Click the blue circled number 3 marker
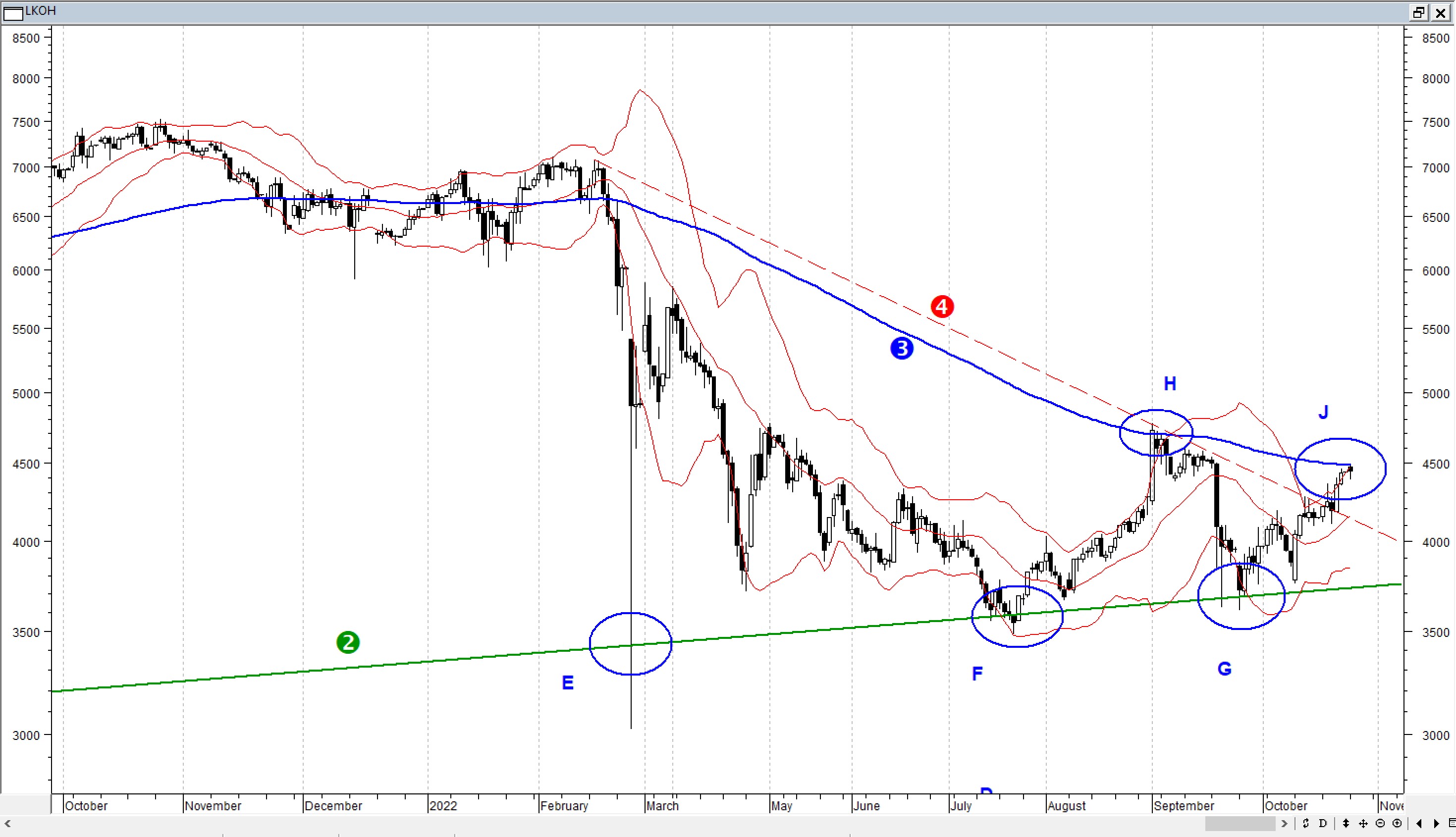Image resolution: width=1456 pixels, height=837 pixels. (902, 348)
